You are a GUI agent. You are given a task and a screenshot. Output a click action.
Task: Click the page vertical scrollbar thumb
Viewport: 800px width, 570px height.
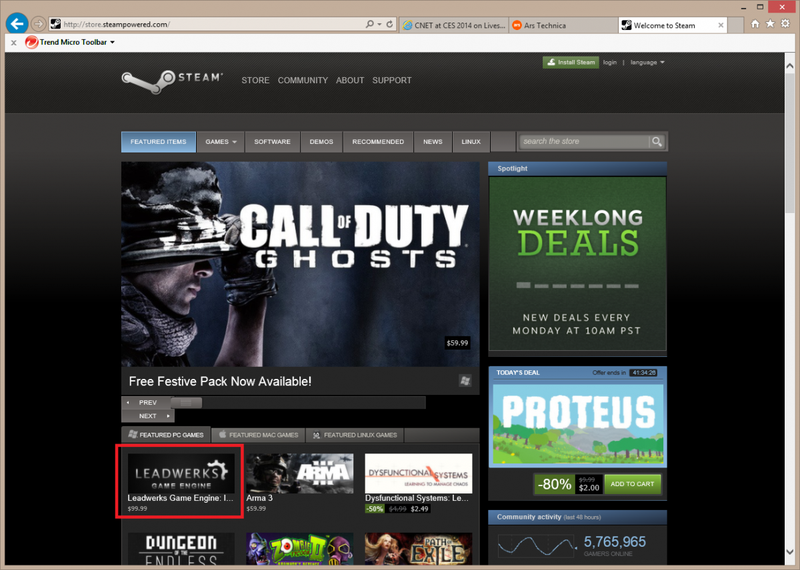789,143
